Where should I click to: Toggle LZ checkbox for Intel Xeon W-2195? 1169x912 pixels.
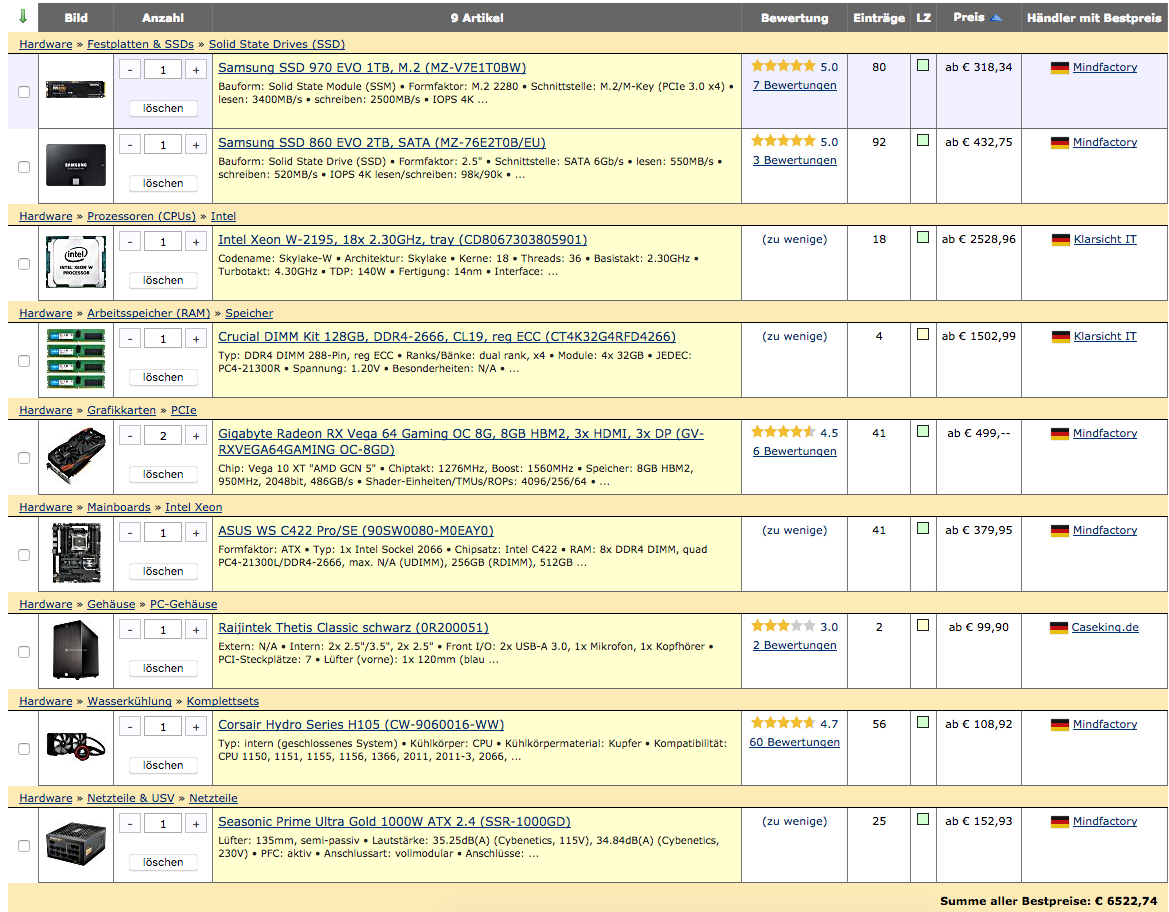(923, 237)
